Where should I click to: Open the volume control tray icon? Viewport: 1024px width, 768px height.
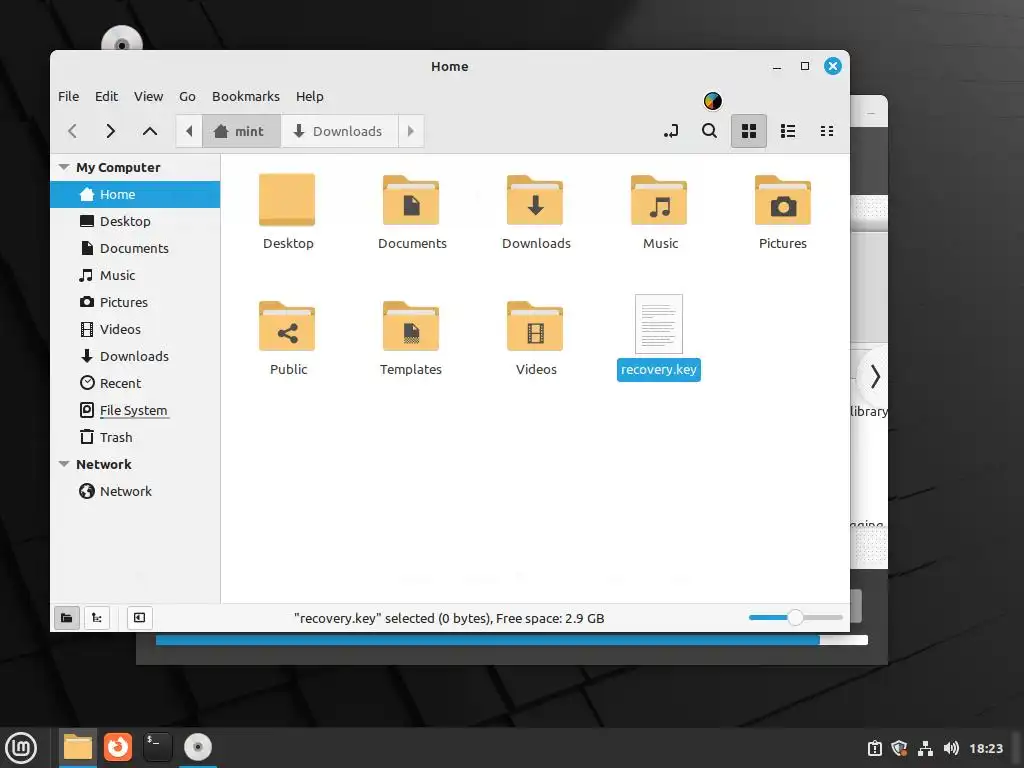point(951,748)
